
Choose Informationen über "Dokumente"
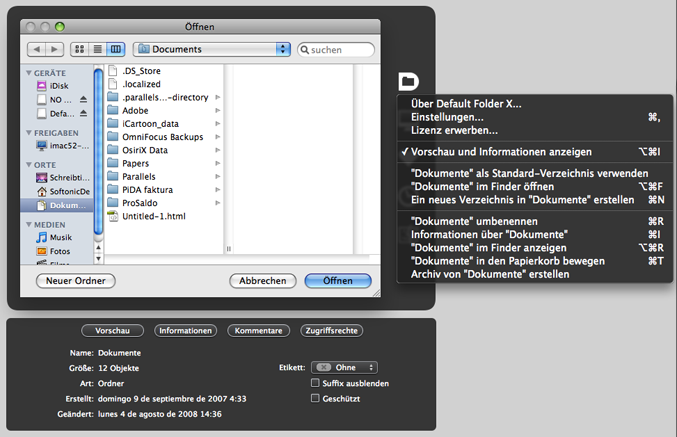[535, 235]
